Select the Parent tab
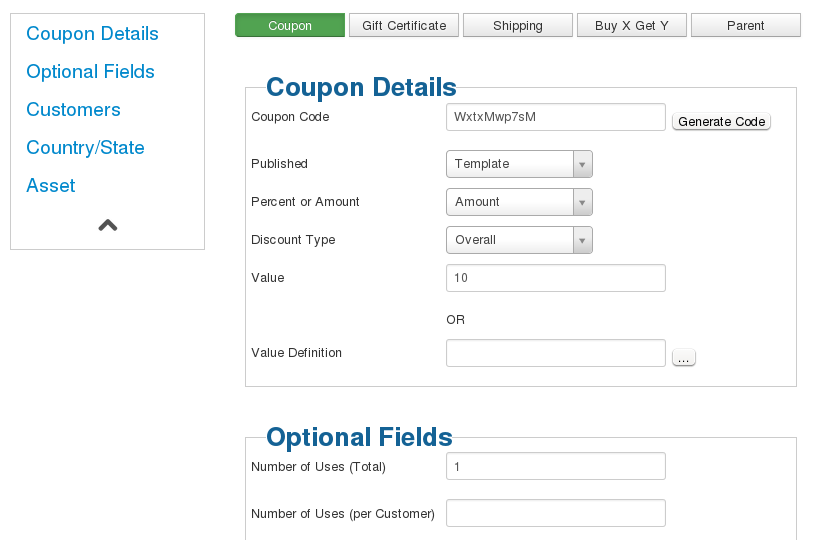 click(x=746, y=25)
